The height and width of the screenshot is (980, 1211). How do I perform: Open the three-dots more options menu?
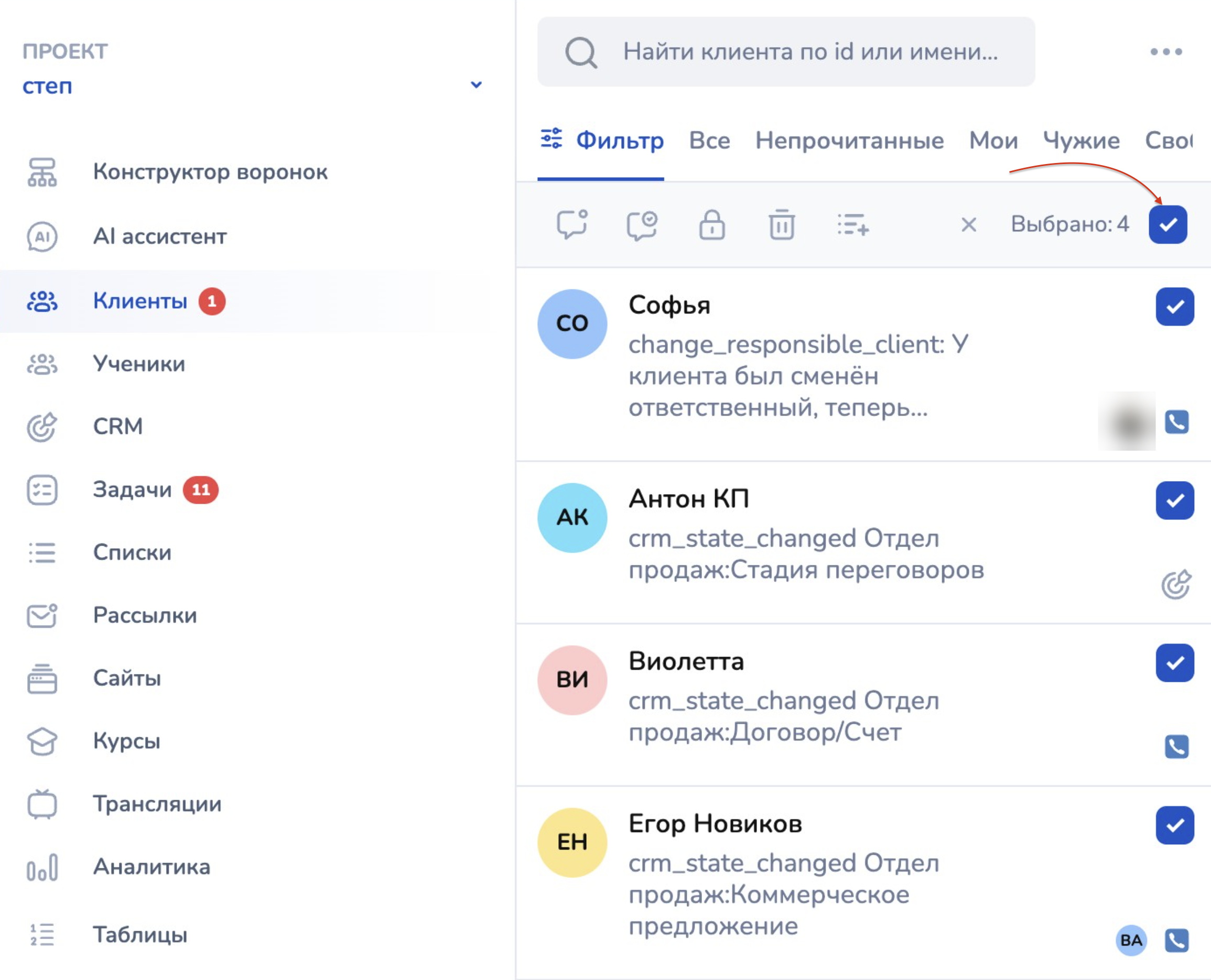(x=1166, y=51)
